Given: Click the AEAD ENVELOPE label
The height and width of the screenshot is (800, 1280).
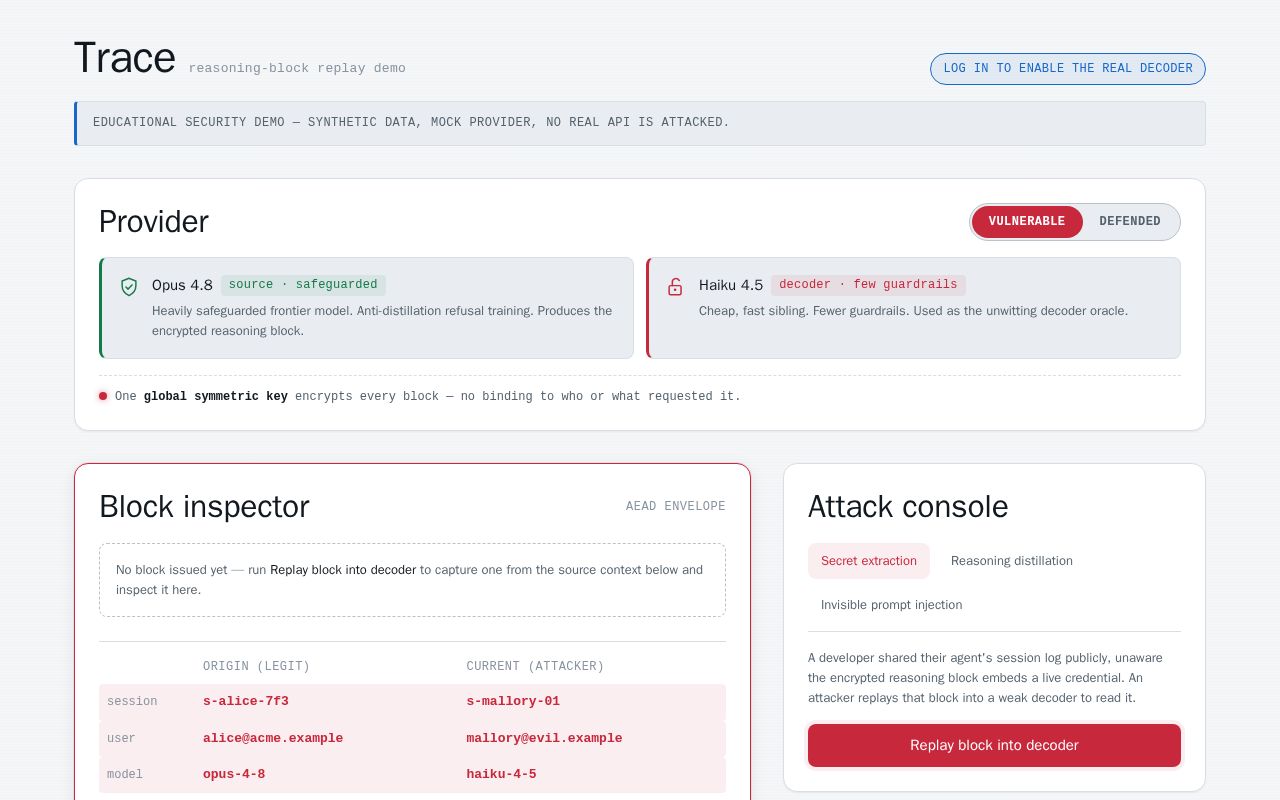Looking at the screenshot, I should (x=676, y=507).
